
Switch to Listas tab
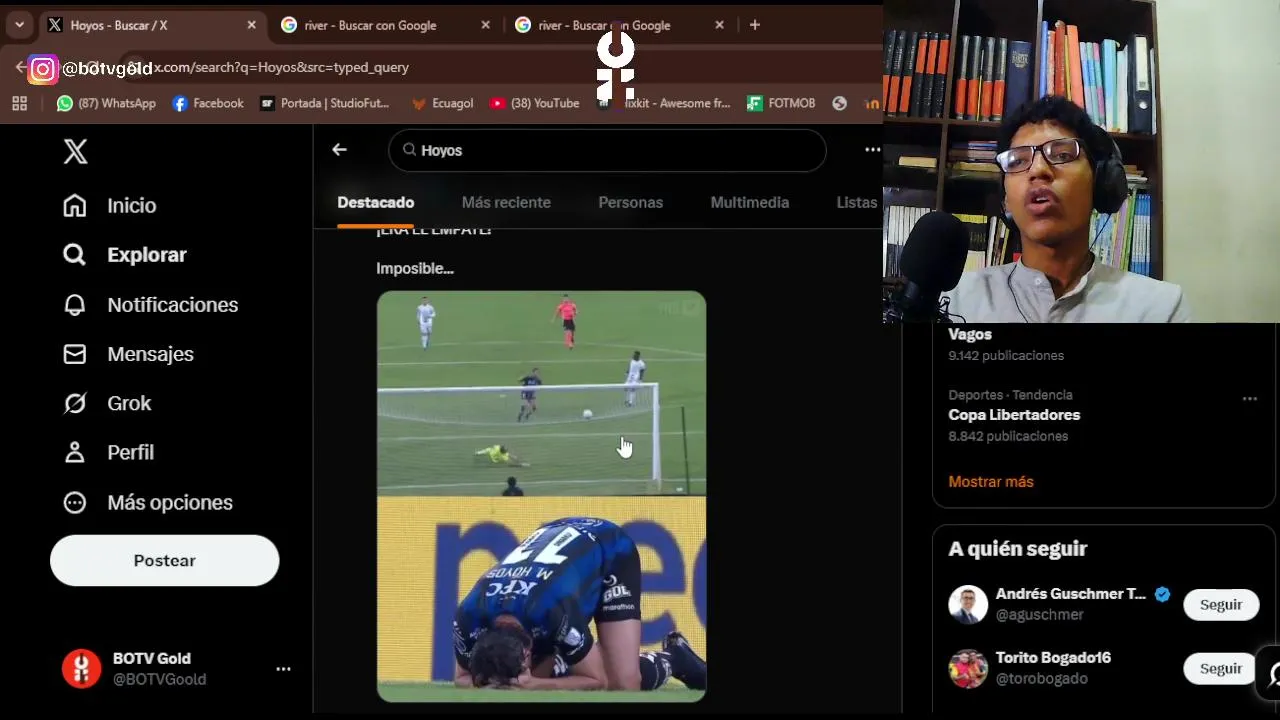(856, 202)
